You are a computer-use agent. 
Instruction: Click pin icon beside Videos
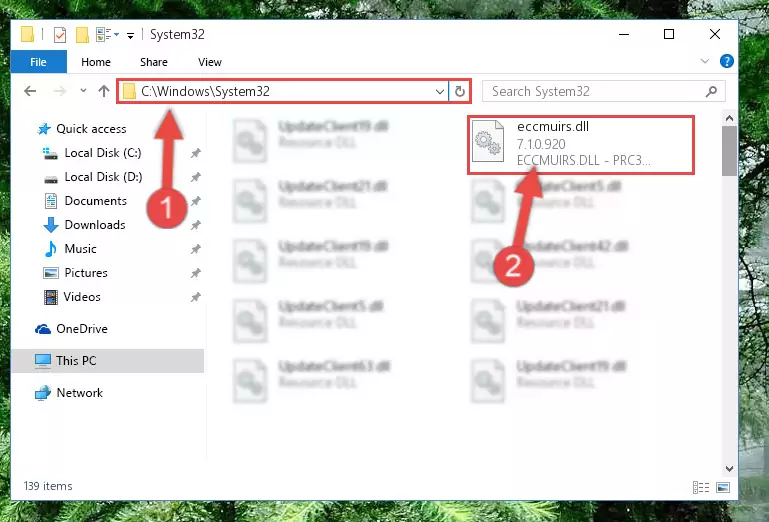click(x=195, y=297)
